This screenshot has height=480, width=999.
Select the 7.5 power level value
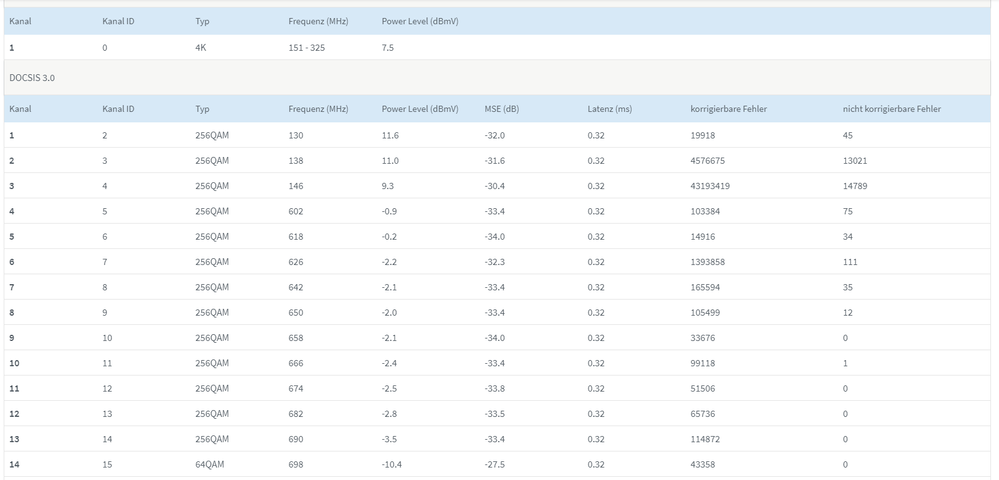click(x=388, y=47)
